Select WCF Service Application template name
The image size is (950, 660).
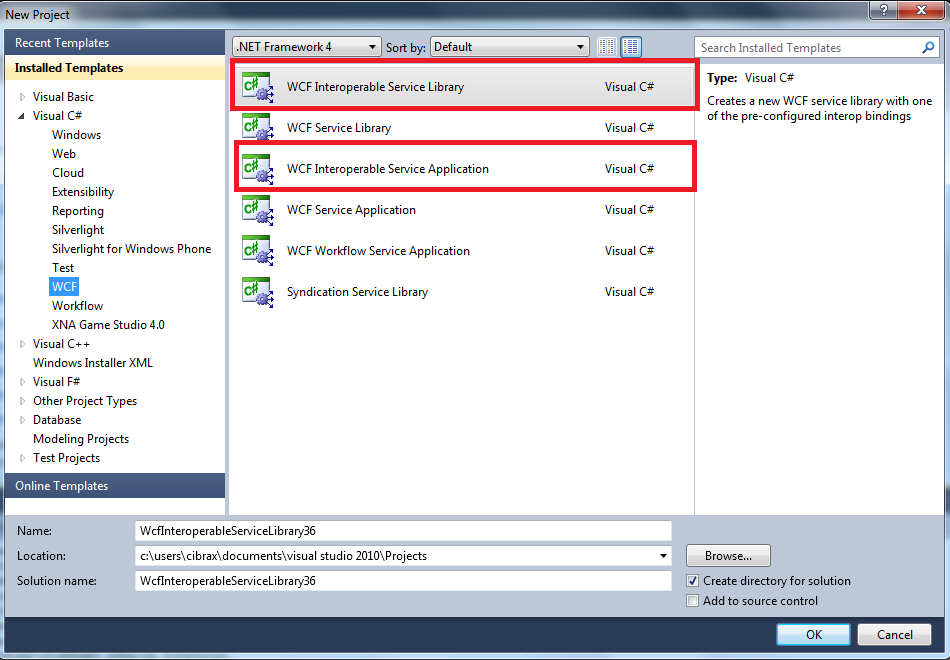tap(351, 210)
